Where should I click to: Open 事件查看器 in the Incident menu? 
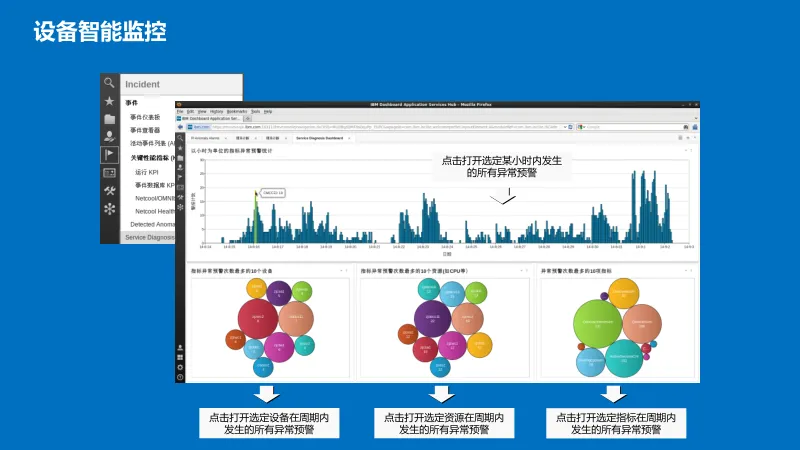coord(145,130)
